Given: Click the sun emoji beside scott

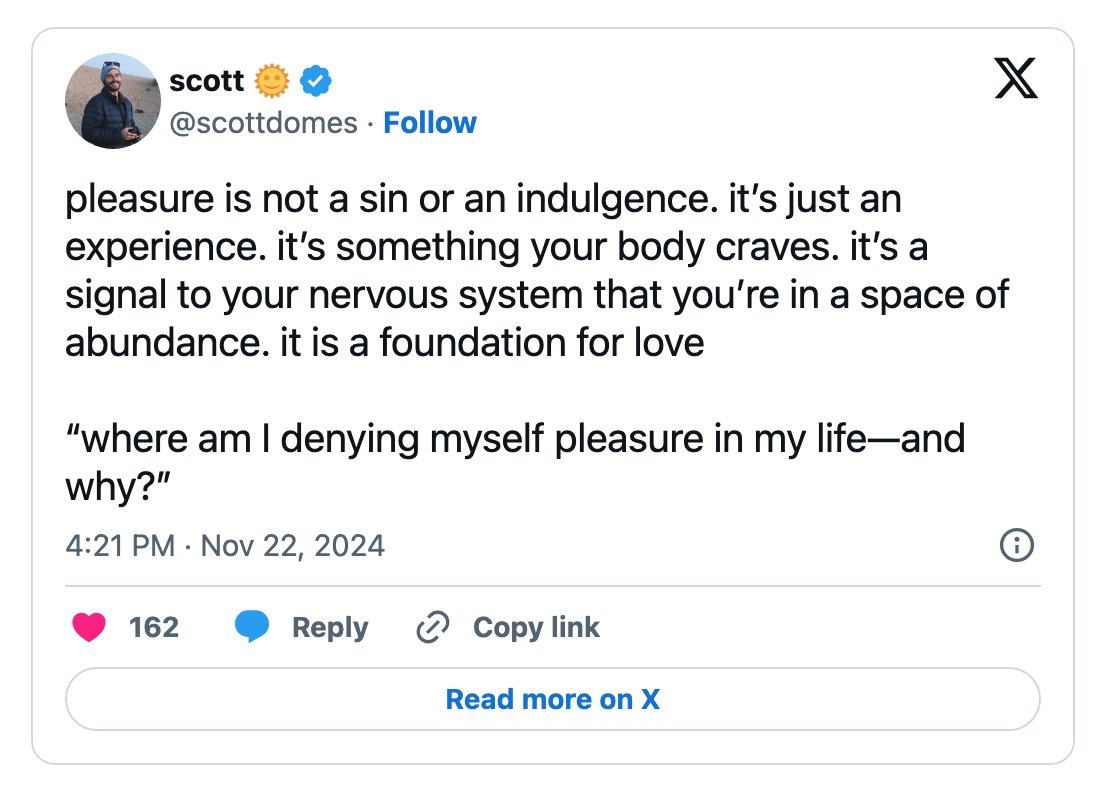Looking at the screenshot, I should pyautogui.click(x=272, y=81).
